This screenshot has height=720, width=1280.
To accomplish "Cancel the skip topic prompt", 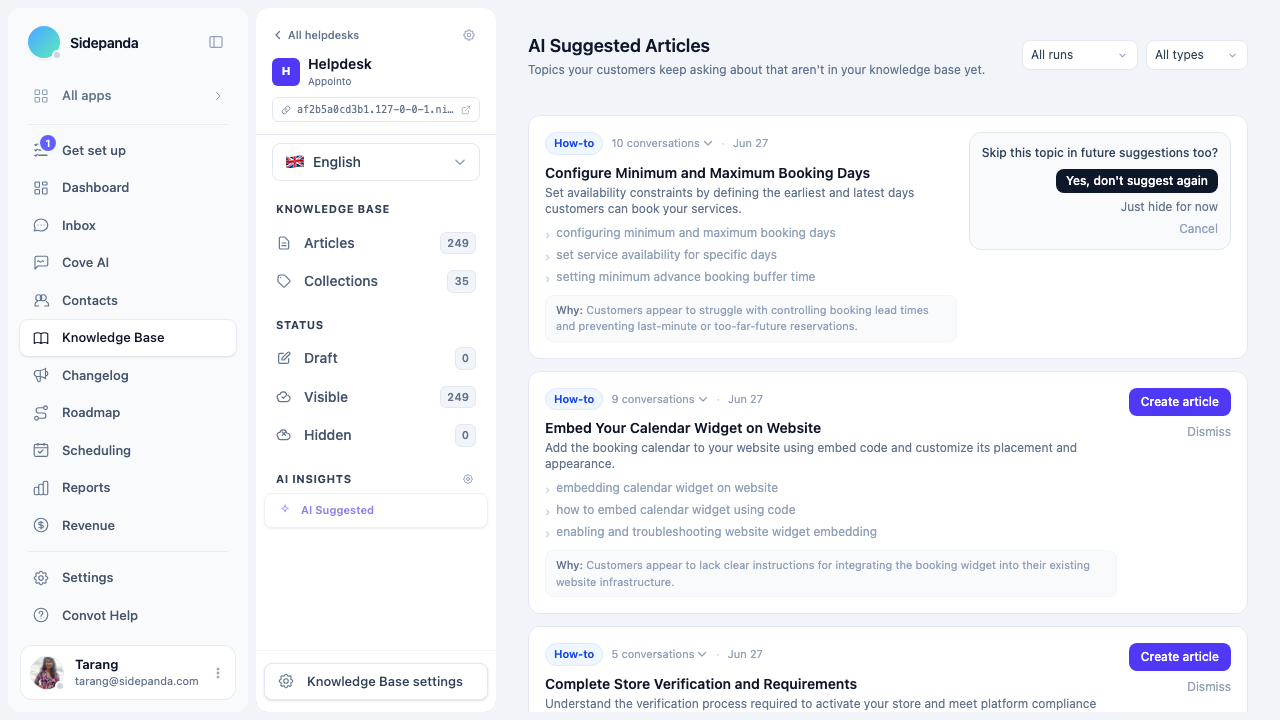I will click(1198, 229).
